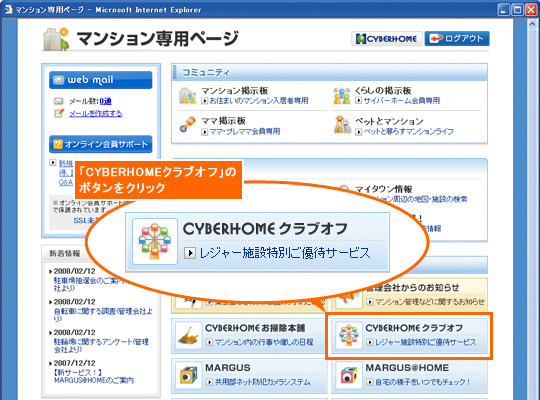Click the arrow bullet before サイバーホーム会員専用

point(359,100)
